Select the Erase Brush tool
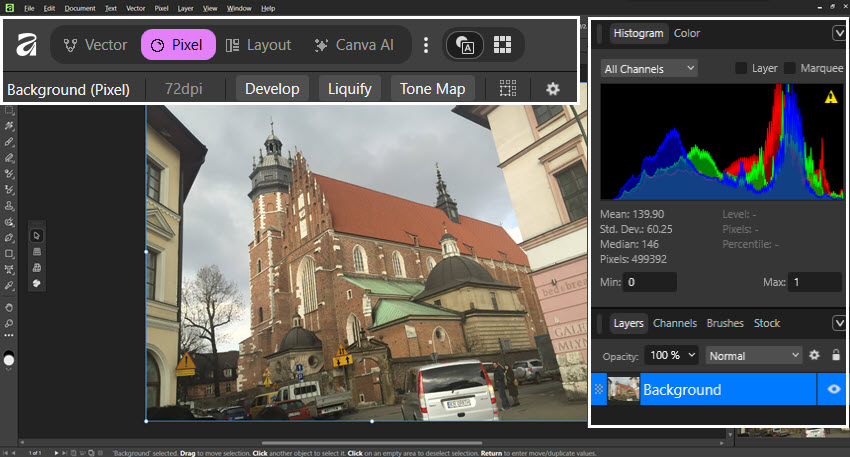The height and width of the screenshot is (457, 850). (9, 158)
